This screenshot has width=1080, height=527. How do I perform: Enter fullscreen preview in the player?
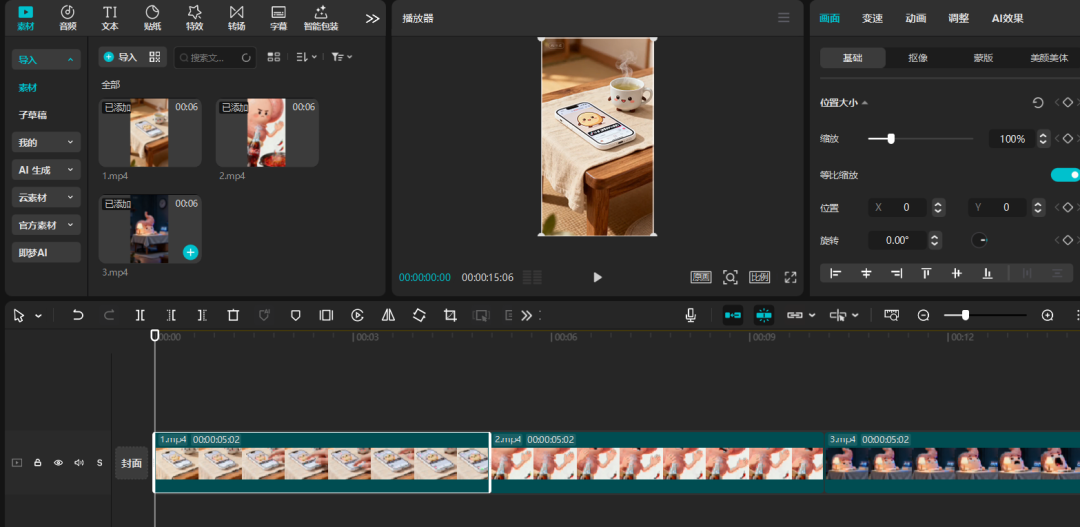tap(790, 277)
